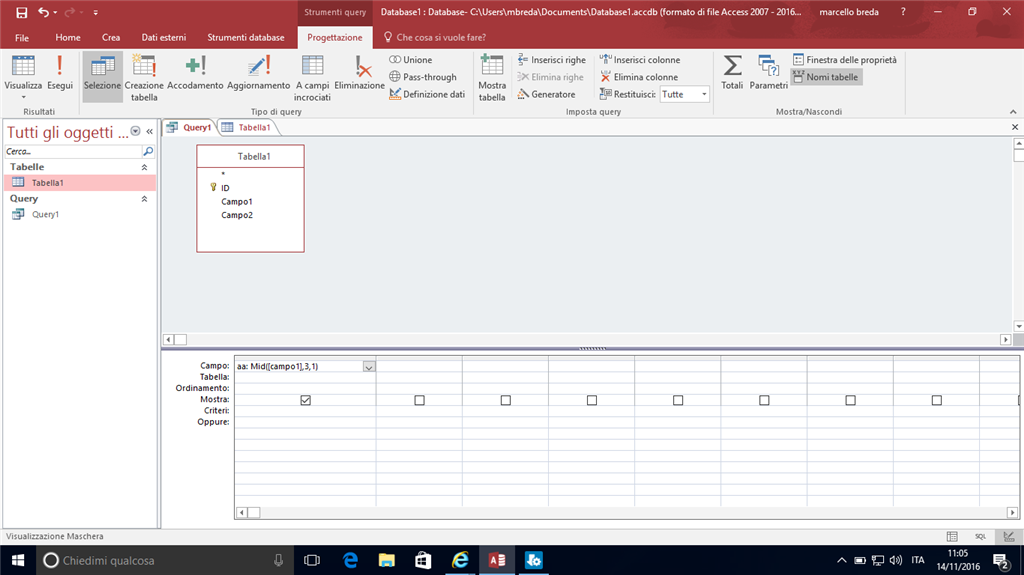Open the Visualizza view button
The width and height of the screenshot is (1024, 575).
[x=23, y=78]
